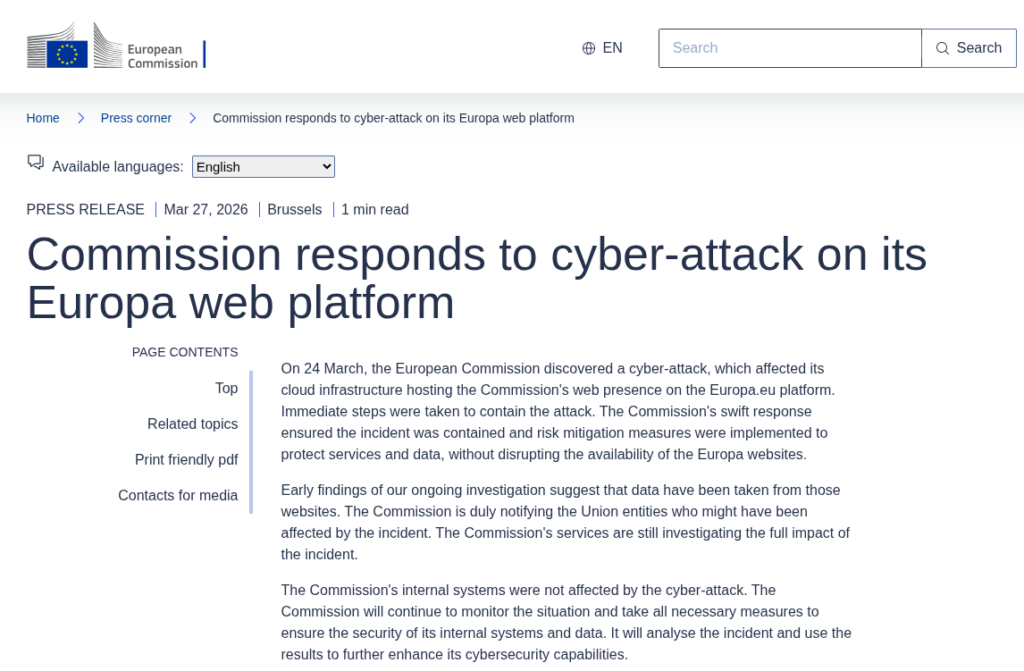Click the PRESS RELEASE label
Image resolution: width=1024 pixels, height=671 pixels.
pyautogui.click(x=85, y=210)
